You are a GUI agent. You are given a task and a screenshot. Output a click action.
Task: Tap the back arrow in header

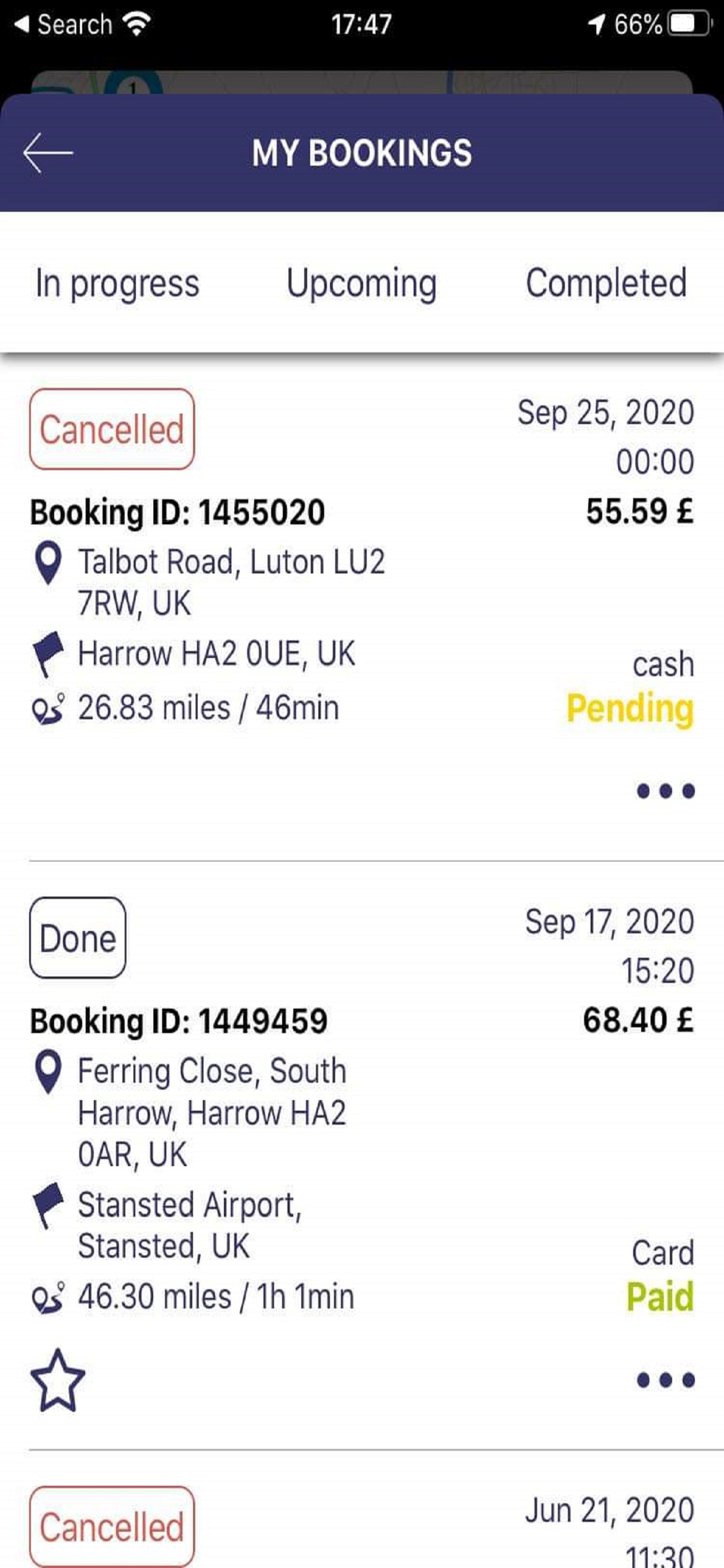coord(47,153)
